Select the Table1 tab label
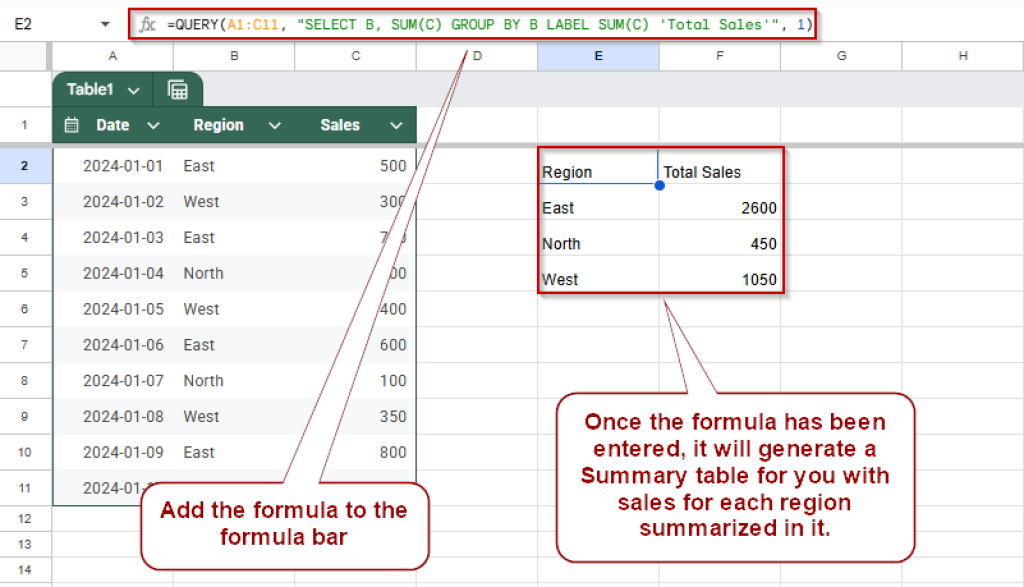1024x587 pixels. pos(87,89)
